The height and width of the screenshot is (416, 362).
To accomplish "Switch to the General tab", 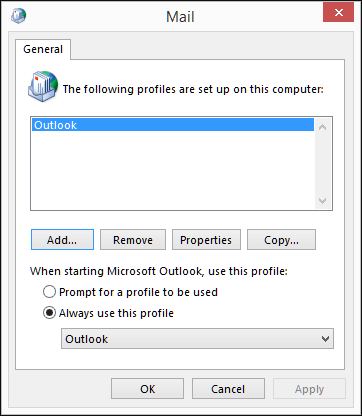I will point(43,49).
